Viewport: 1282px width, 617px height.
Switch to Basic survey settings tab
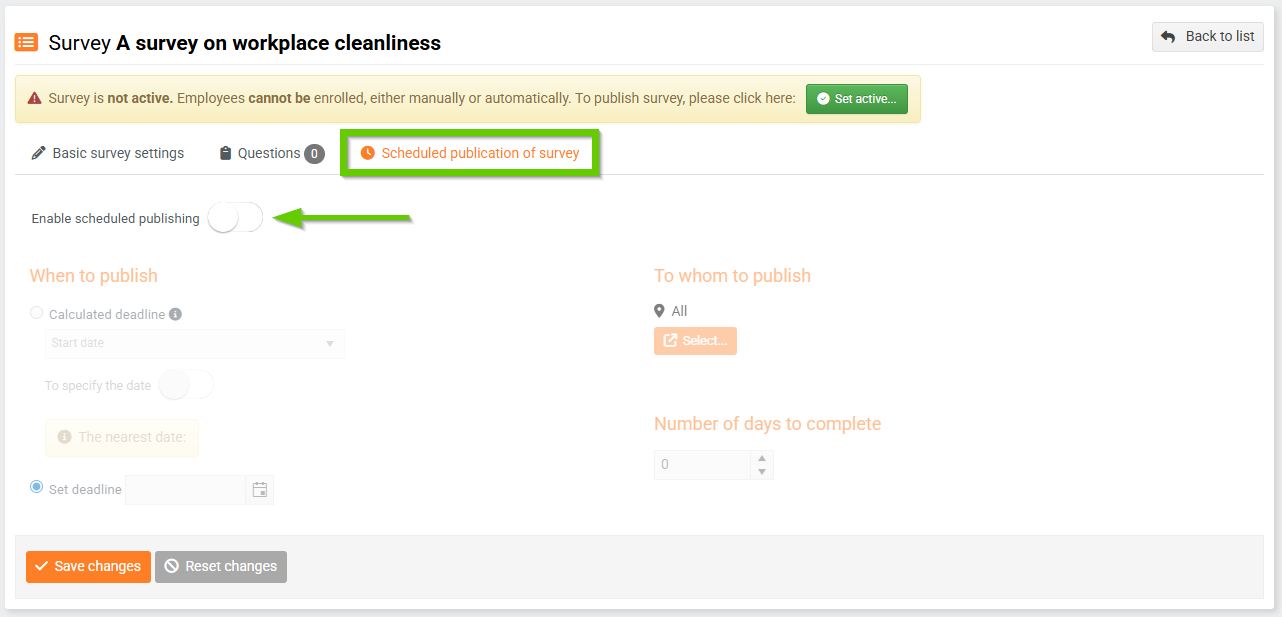tap(108, 153)
